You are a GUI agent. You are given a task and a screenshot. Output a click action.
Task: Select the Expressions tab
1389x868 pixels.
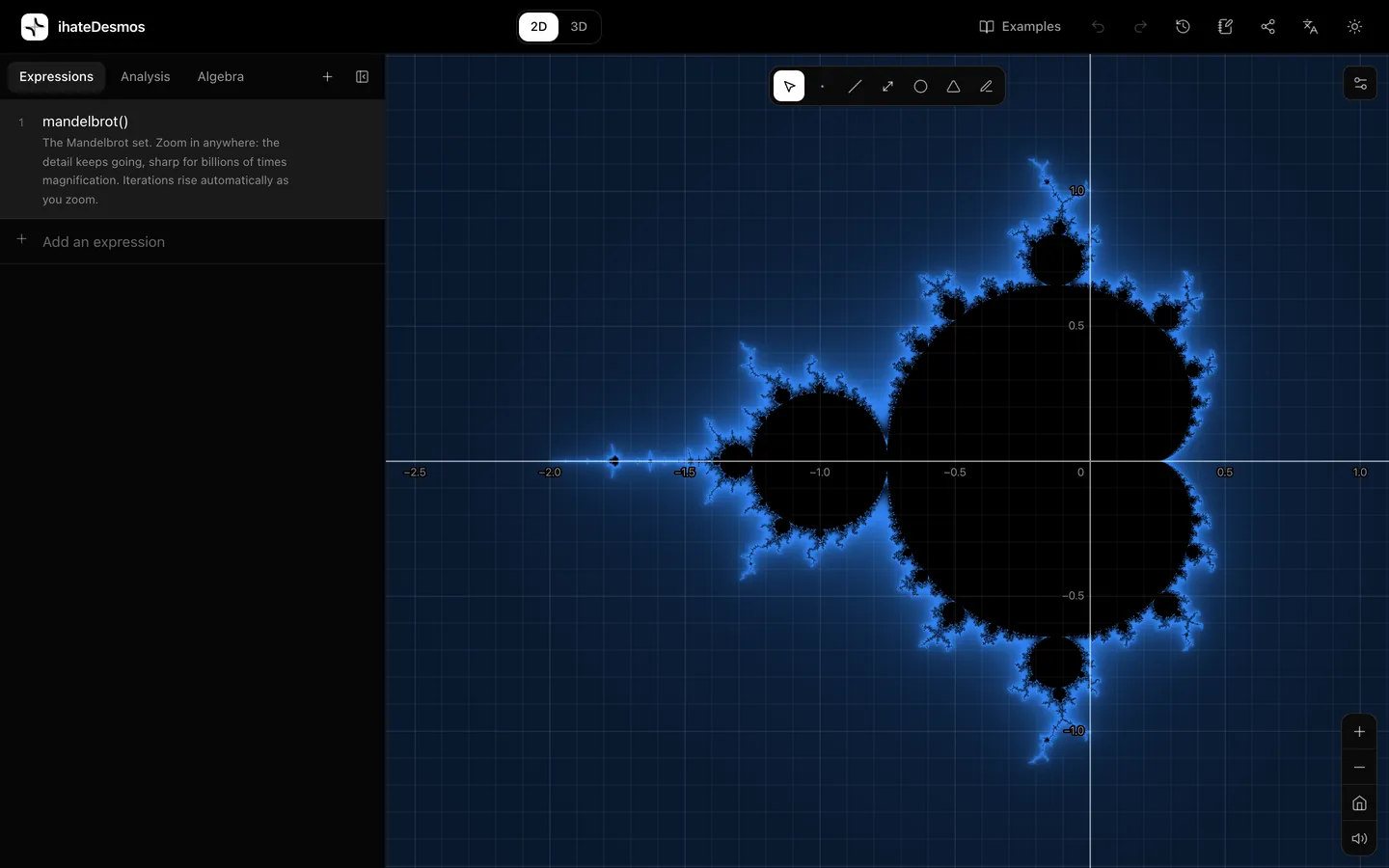point(56,77)
